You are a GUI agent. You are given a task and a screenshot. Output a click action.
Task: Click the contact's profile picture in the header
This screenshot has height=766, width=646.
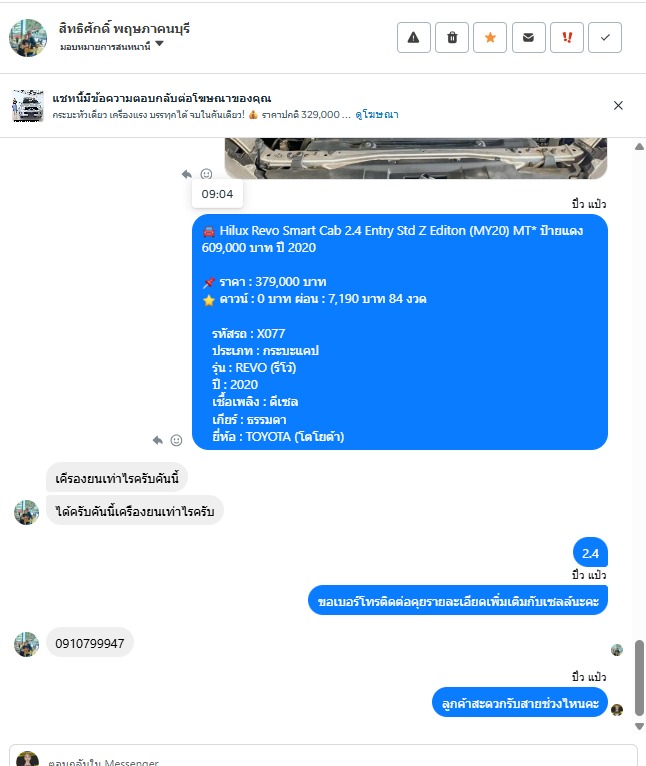(28, 38)
